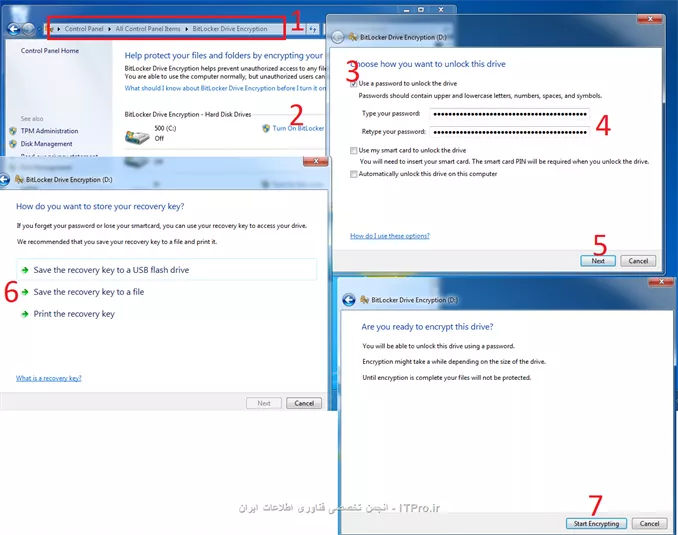The height and width of the screenshot is (535, 678).
Task: Choose Save the recovery key to a USB flash drive
Action: pyautogui.click(x=166, y=269)
